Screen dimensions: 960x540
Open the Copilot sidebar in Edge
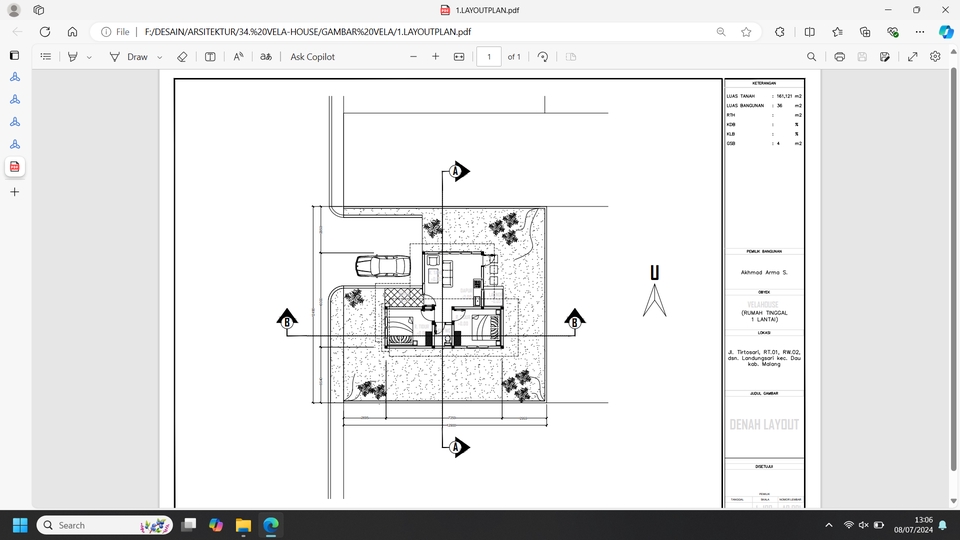[946, 32]
